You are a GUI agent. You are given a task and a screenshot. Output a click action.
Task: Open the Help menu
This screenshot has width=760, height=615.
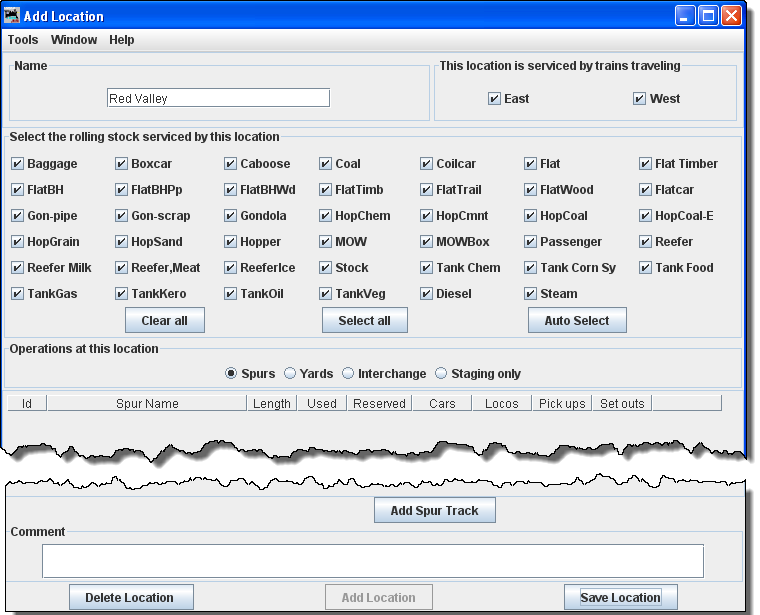(122, 40)
